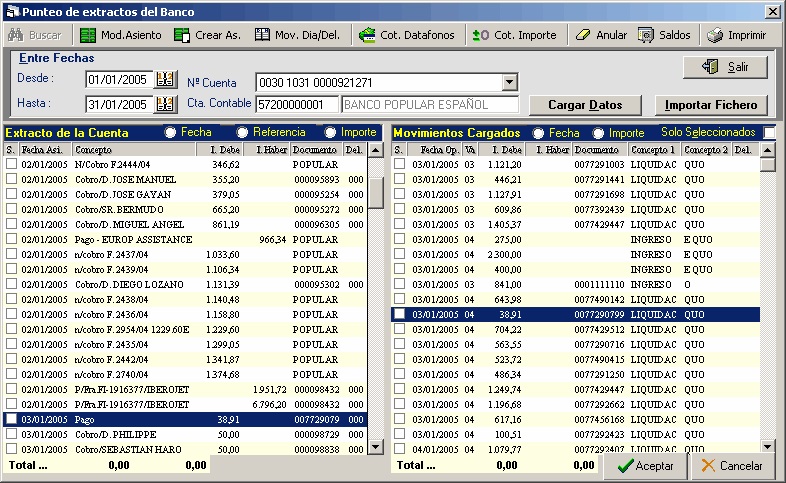This screenshot has width=786, height=483.
Task: Click the Crear As. icon
Action: click(181, 35)
